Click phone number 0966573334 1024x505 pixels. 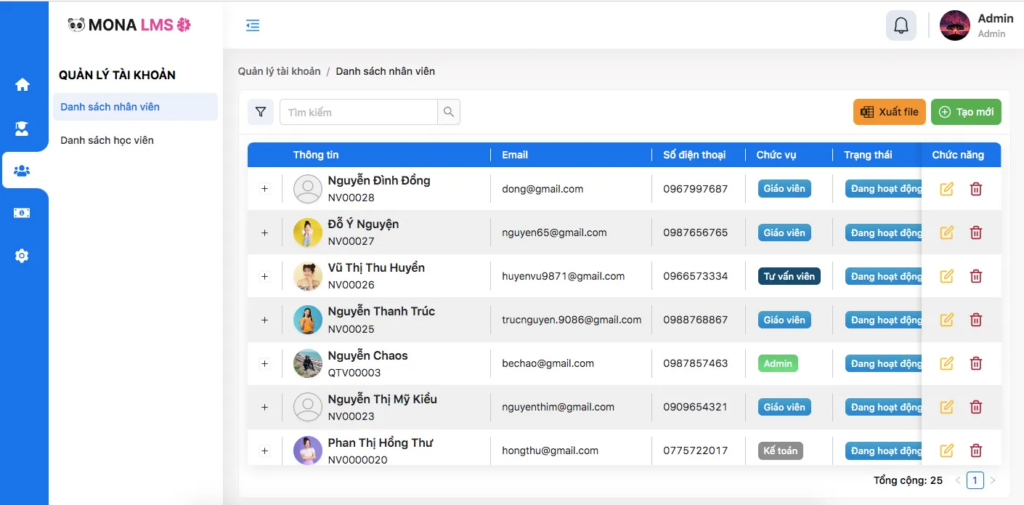tap(695, 276)
